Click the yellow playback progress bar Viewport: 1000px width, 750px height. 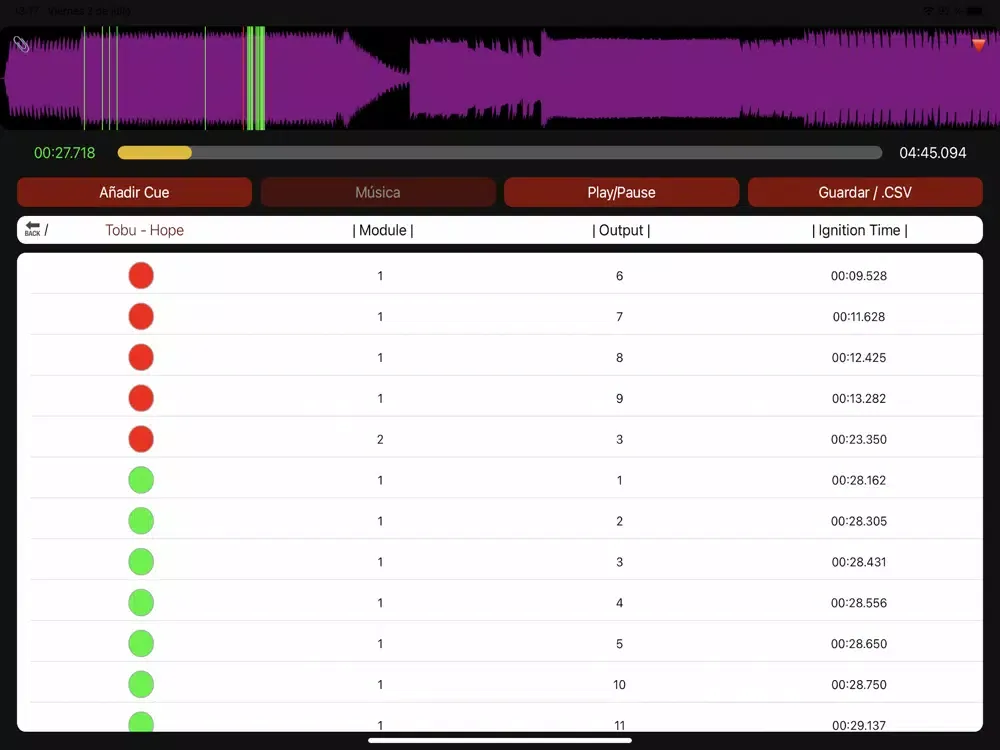pyautogui.click(x=154, y=152)
